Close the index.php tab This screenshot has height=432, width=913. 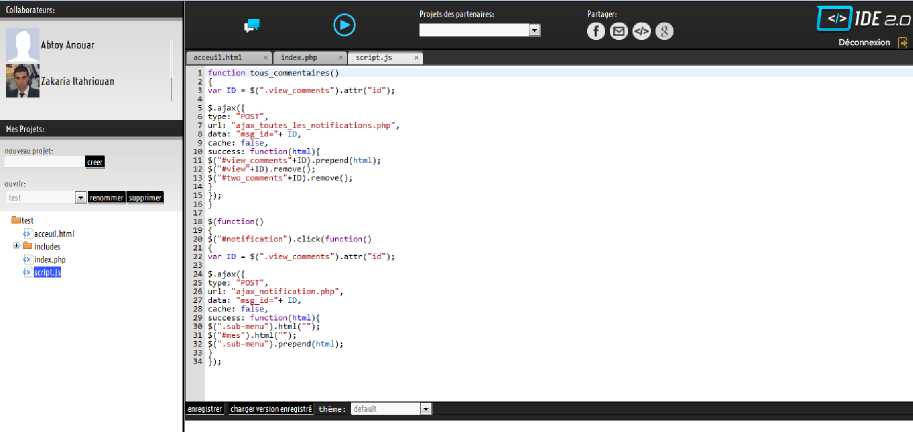point(341,58)
